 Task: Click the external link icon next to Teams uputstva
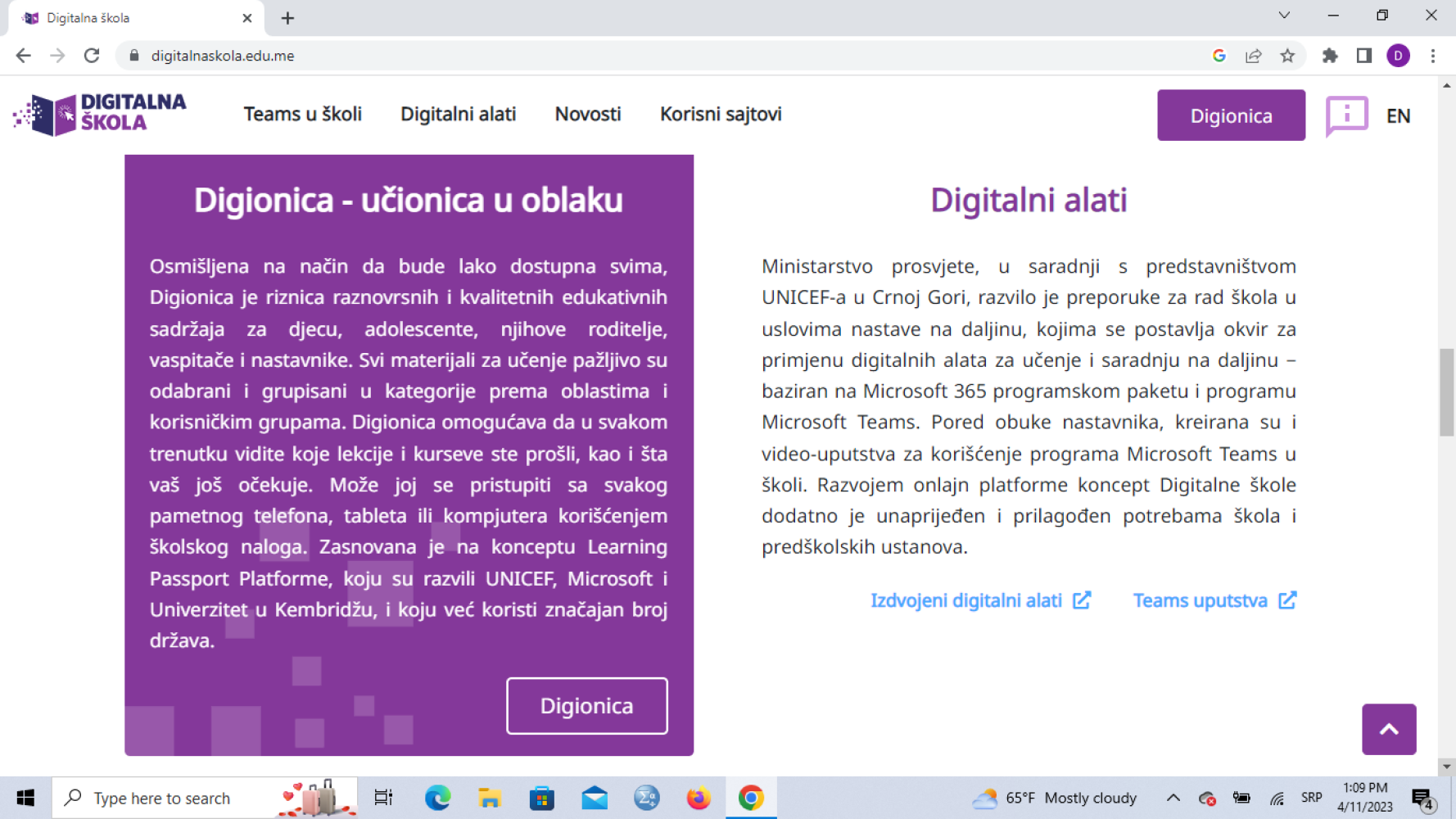pyautogui.click(x=1286, y=600)
